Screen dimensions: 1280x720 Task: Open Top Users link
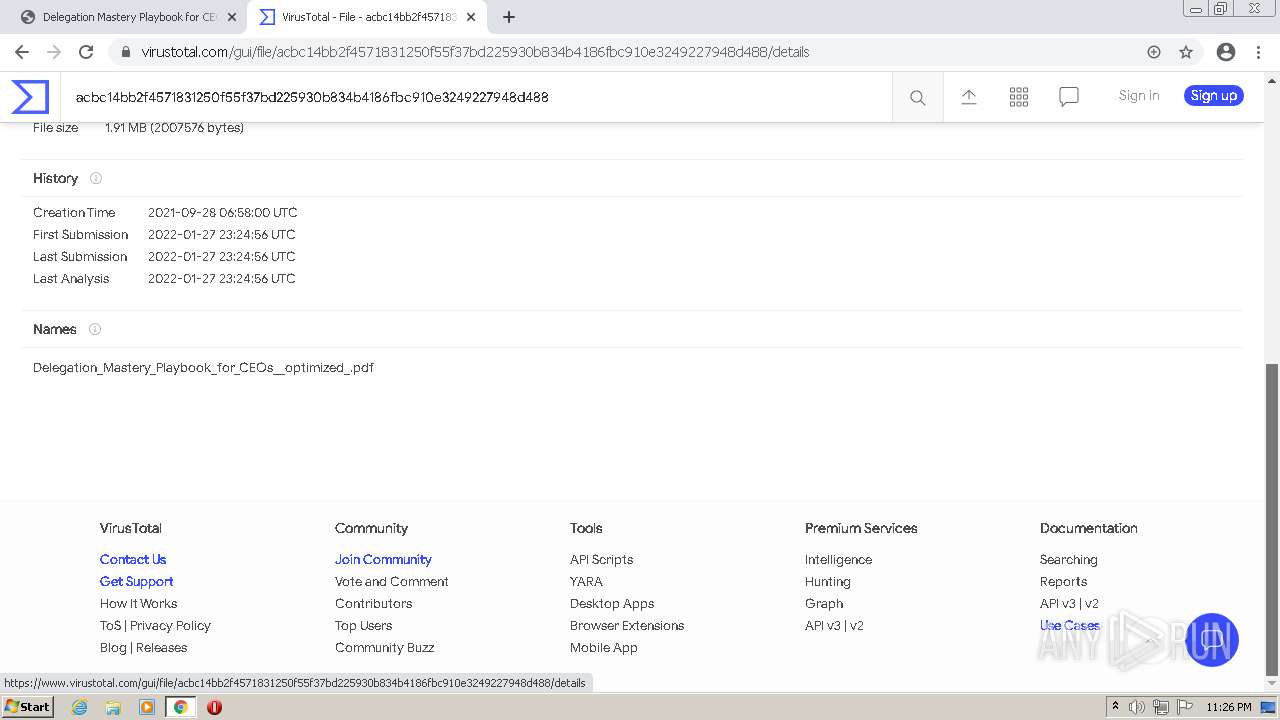click(363, 626)
